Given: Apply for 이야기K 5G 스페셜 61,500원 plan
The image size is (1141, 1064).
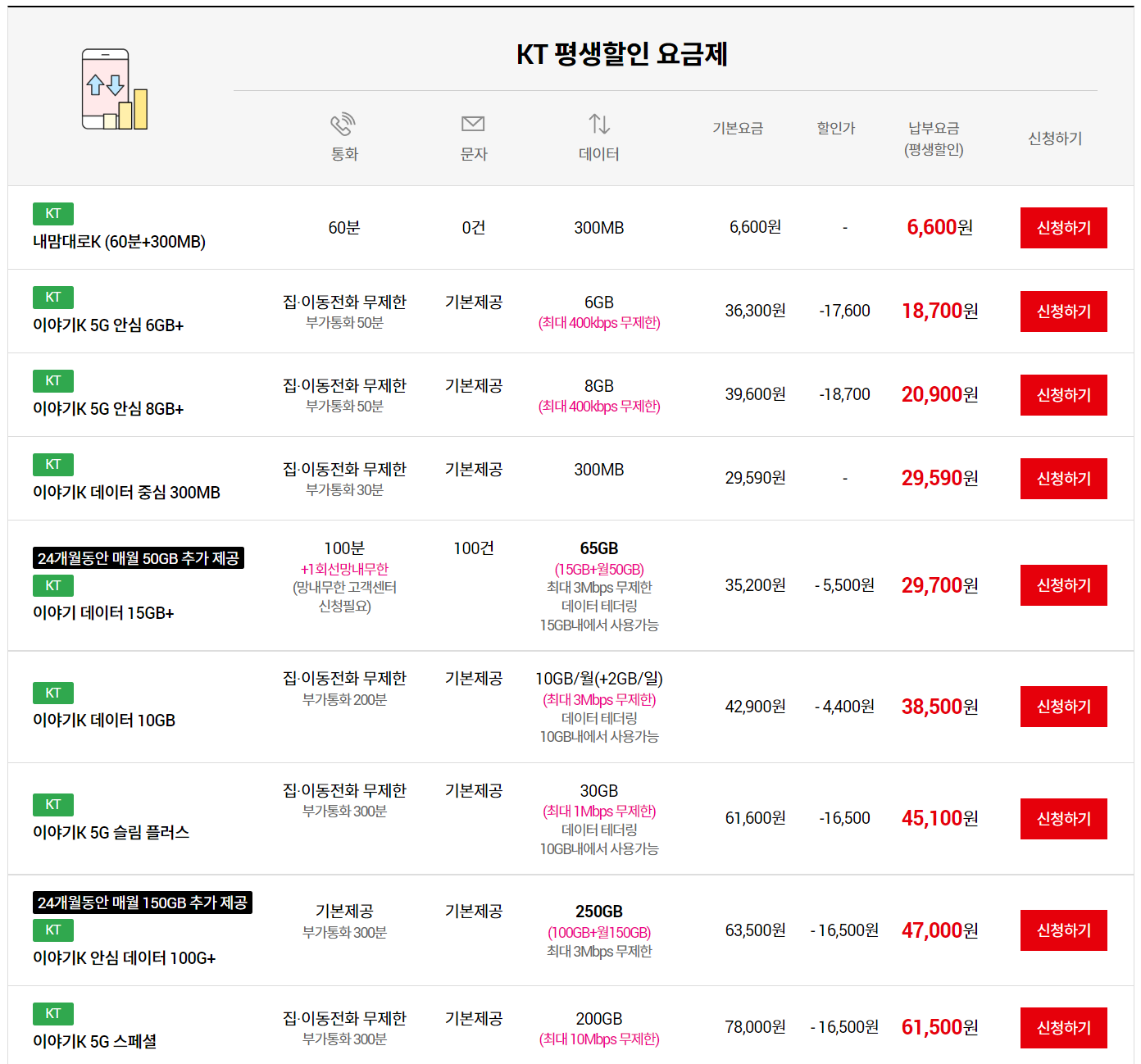Looking at the screenshot, I should (1063, 1028).
